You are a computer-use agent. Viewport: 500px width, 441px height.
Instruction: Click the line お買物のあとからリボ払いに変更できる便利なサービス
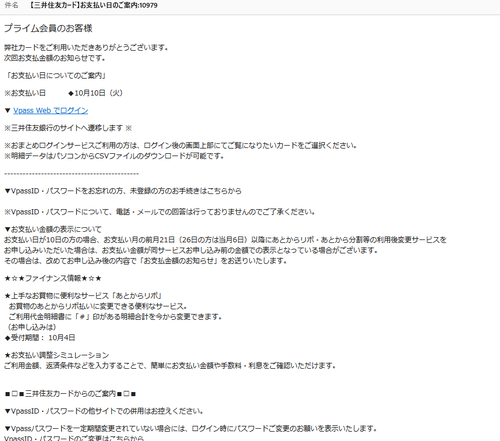[x=98, y=306]
